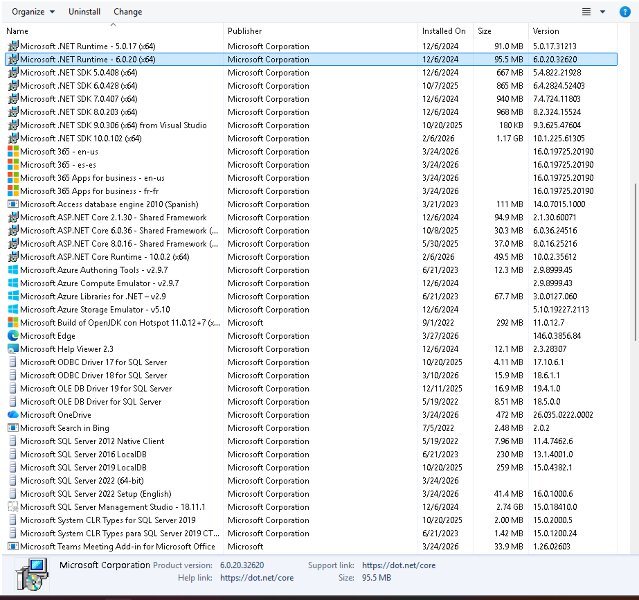
Task: Click the Microsoft OneDrive cloud icon
Action: [13, 415]
